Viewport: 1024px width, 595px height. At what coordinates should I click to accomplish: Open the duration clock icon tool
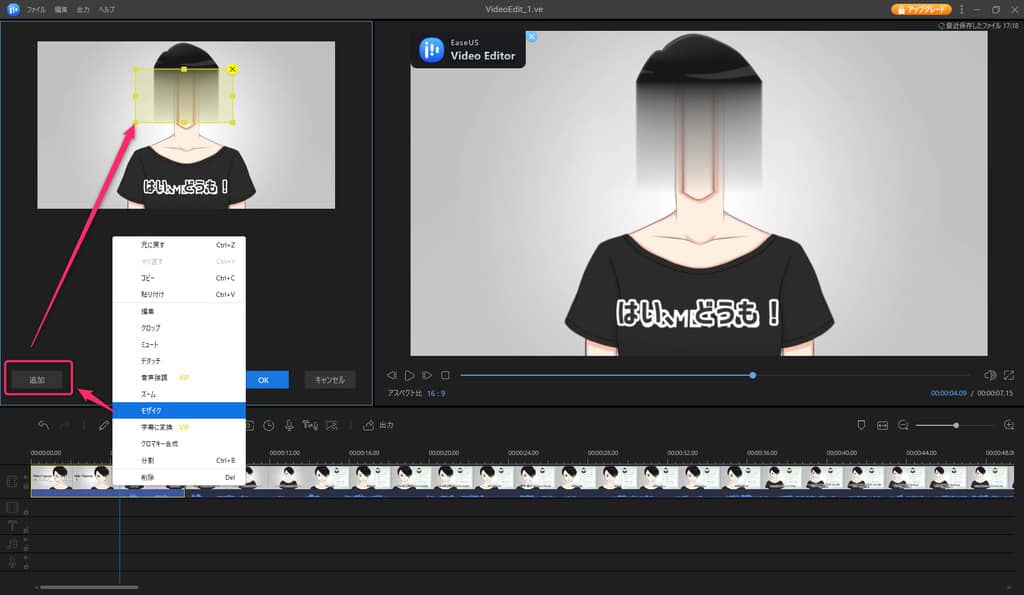tap(269, 425)
